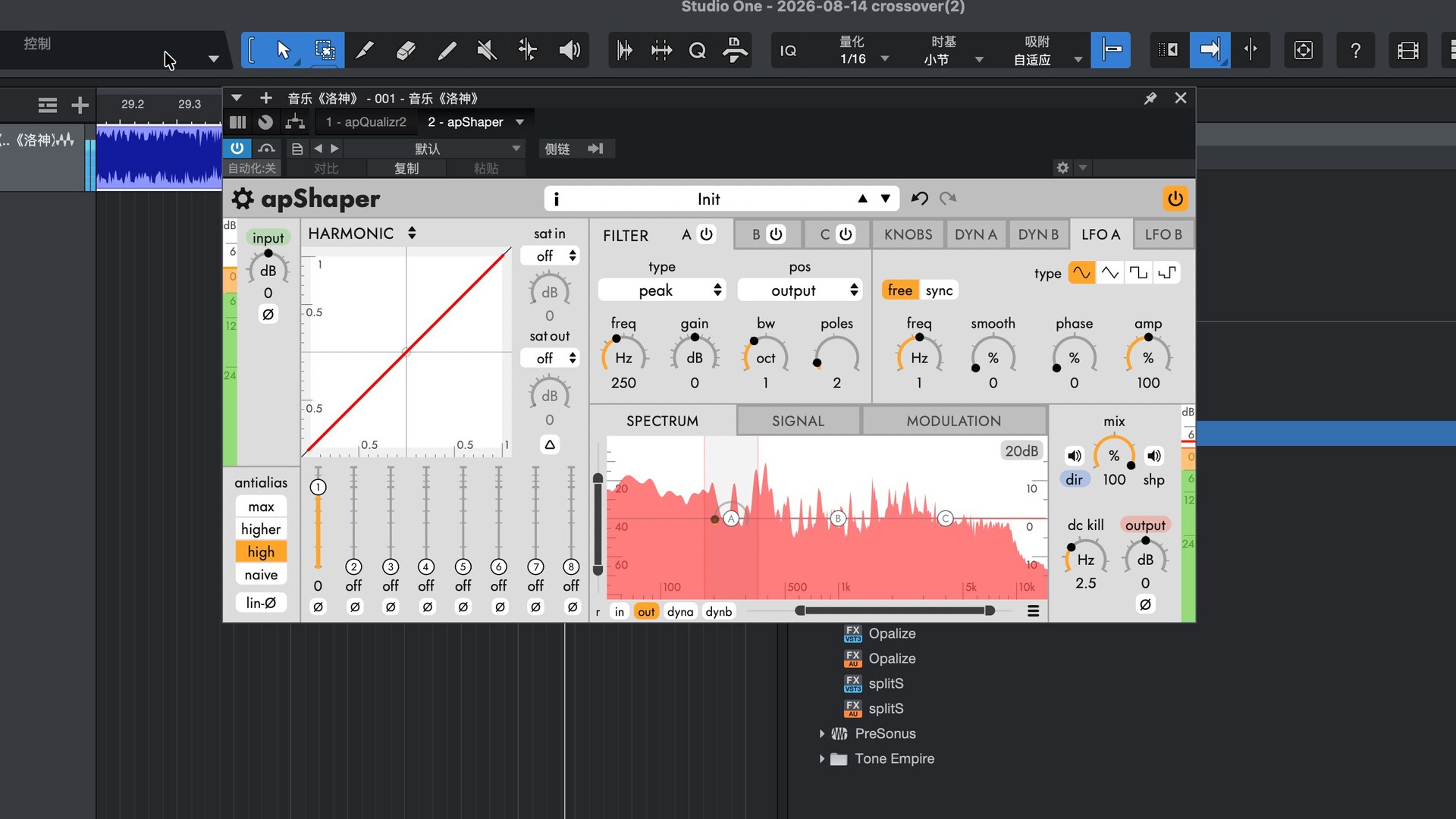Toggle apShaper orange power bypass
The height and width of the screenshot is (819, 1456).
[1175, 199]
